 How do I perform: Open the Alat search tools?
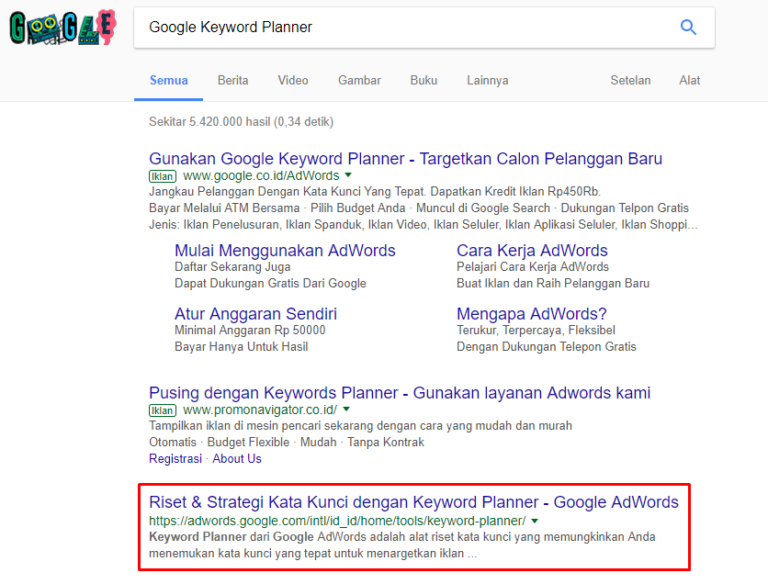click(x=689, y=80)
